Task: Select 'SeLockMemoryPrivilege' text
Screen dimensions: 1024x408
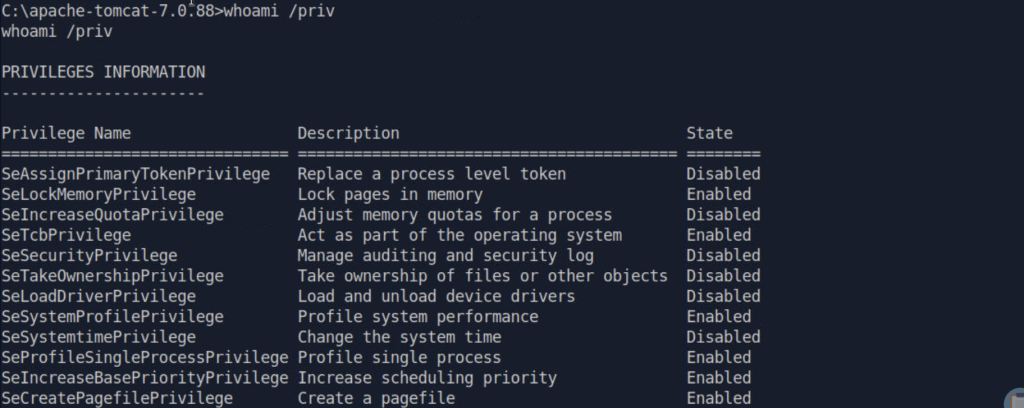Action: point(98,195)
